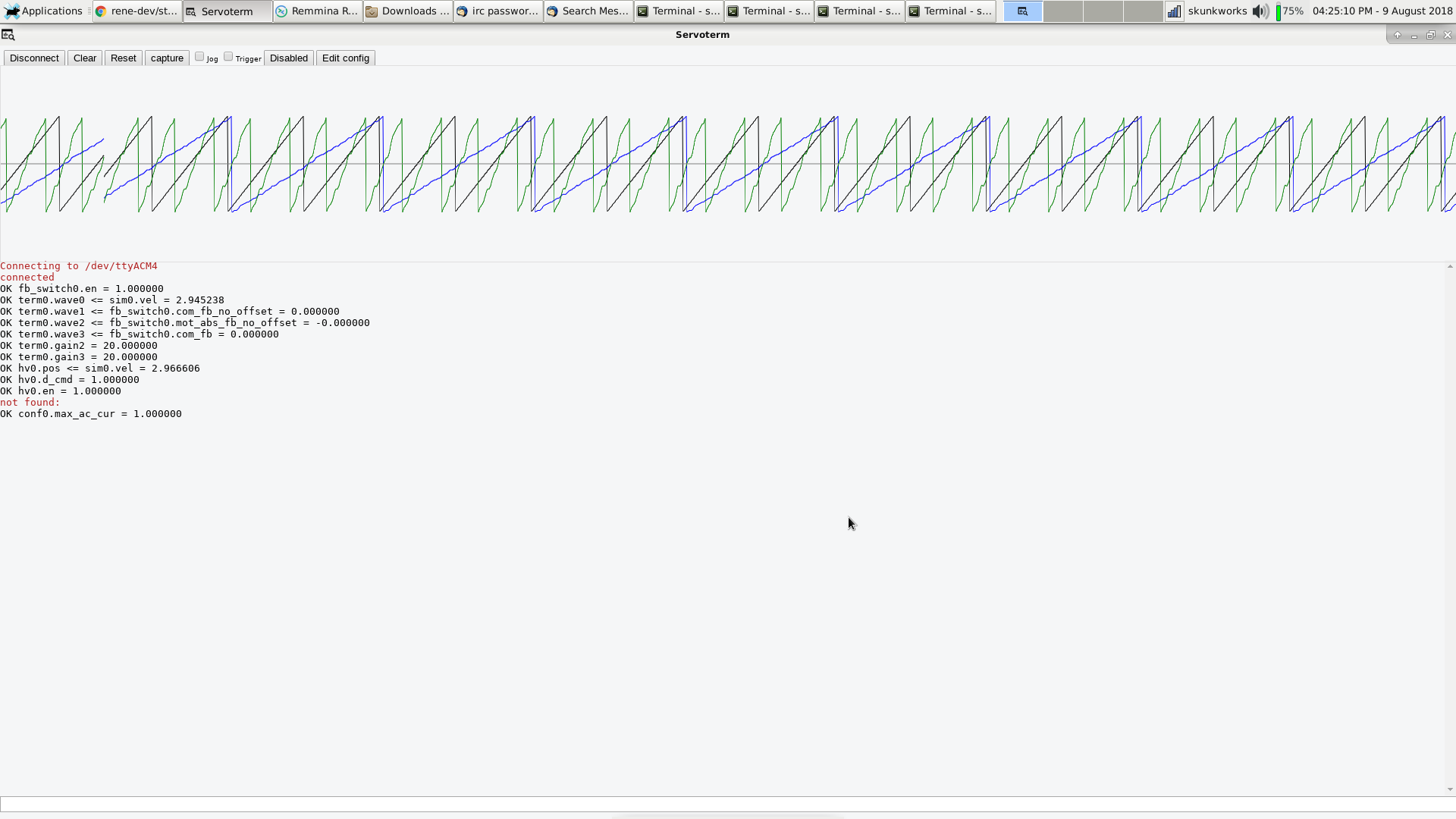Open Edit config
Image resolution: width=1456 pixels, height=819 pixels.
(346, 58)
